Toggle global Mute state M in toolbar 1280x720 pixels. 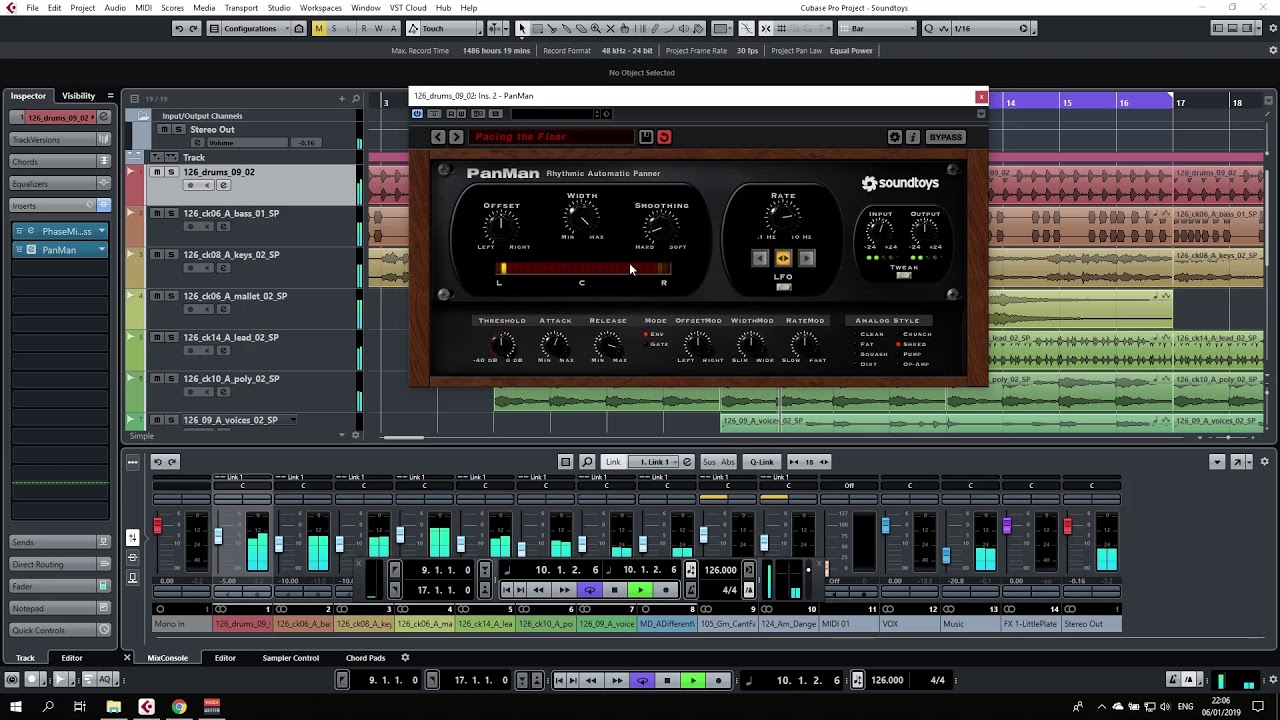(x=319, y=28)
